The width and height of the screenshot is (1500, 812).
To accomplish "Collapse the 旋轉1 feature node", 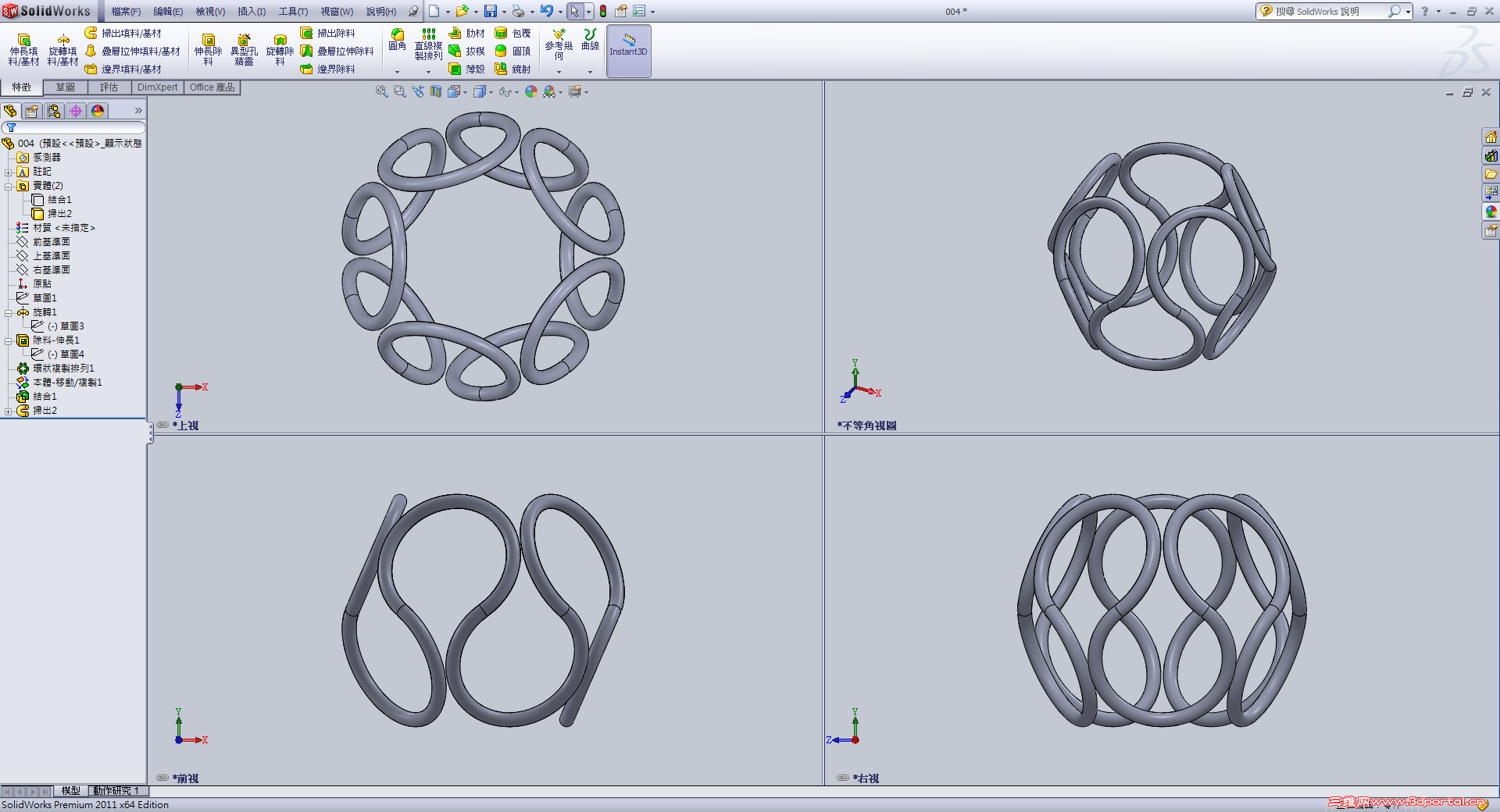I will (x=9, y=312).
